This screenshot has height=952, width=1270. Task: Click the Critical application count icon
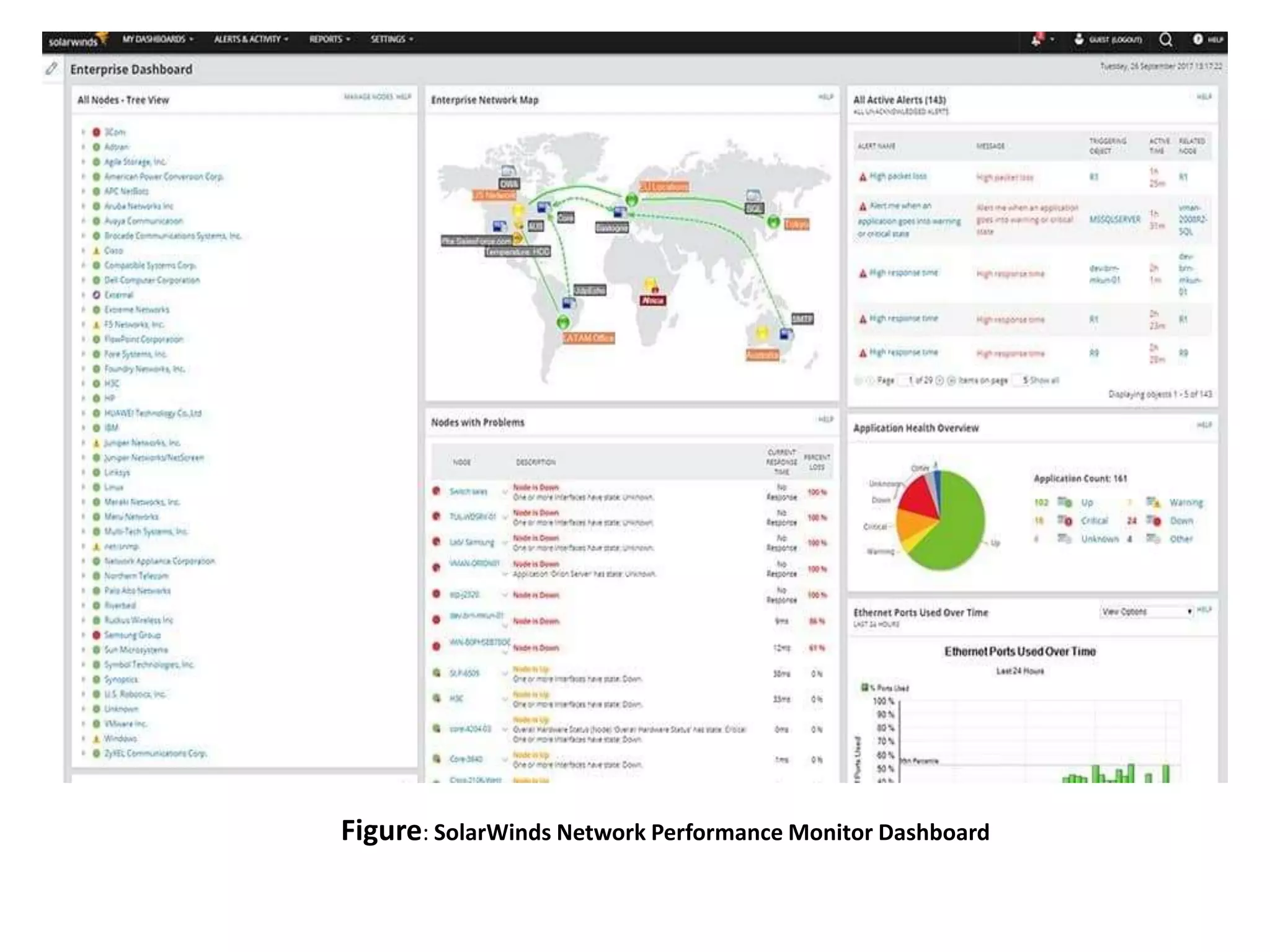click(1065, 521)
